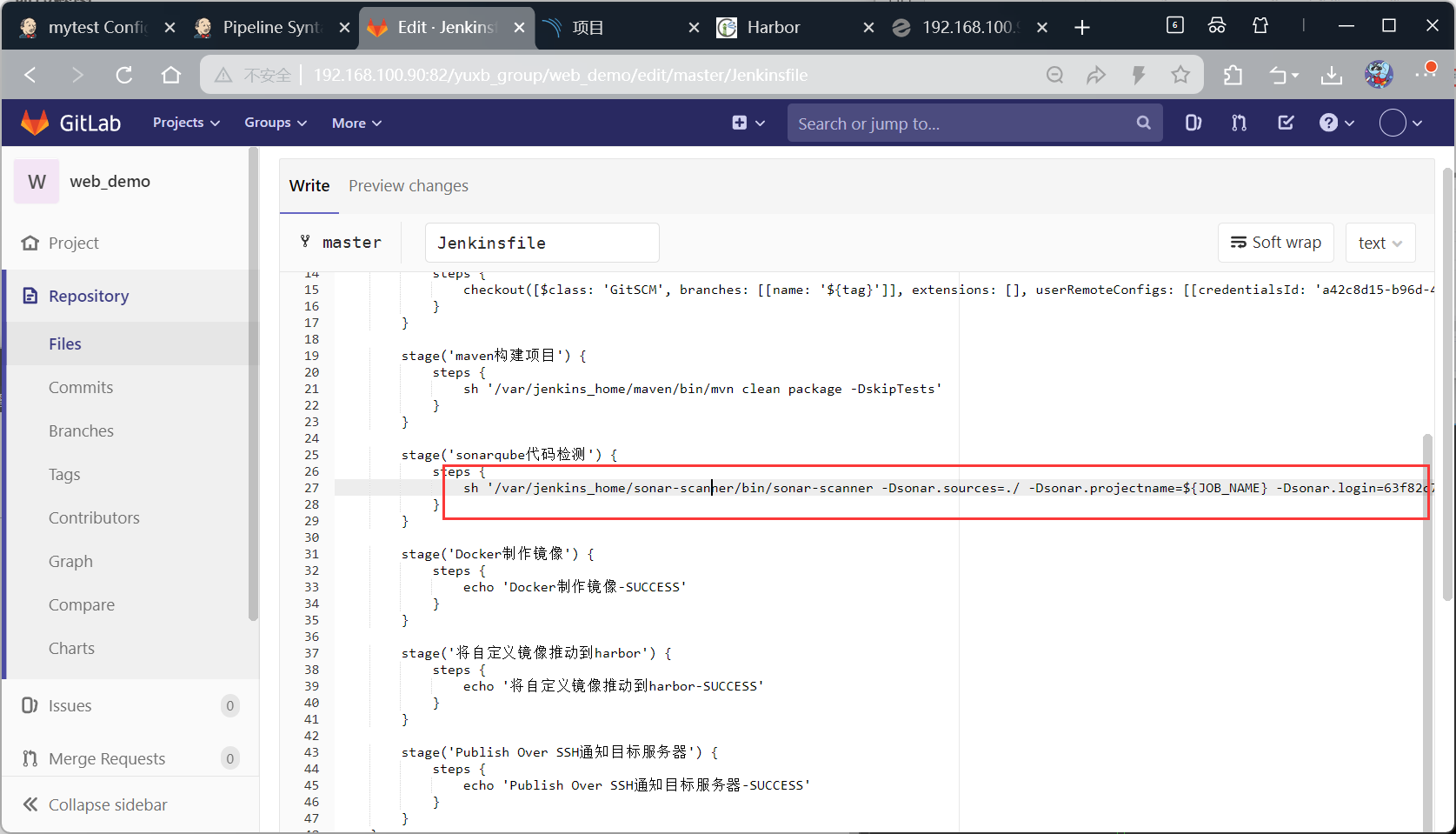Collapse the sidebar
Screen dimensions: 1456x834
click(94, 804)
